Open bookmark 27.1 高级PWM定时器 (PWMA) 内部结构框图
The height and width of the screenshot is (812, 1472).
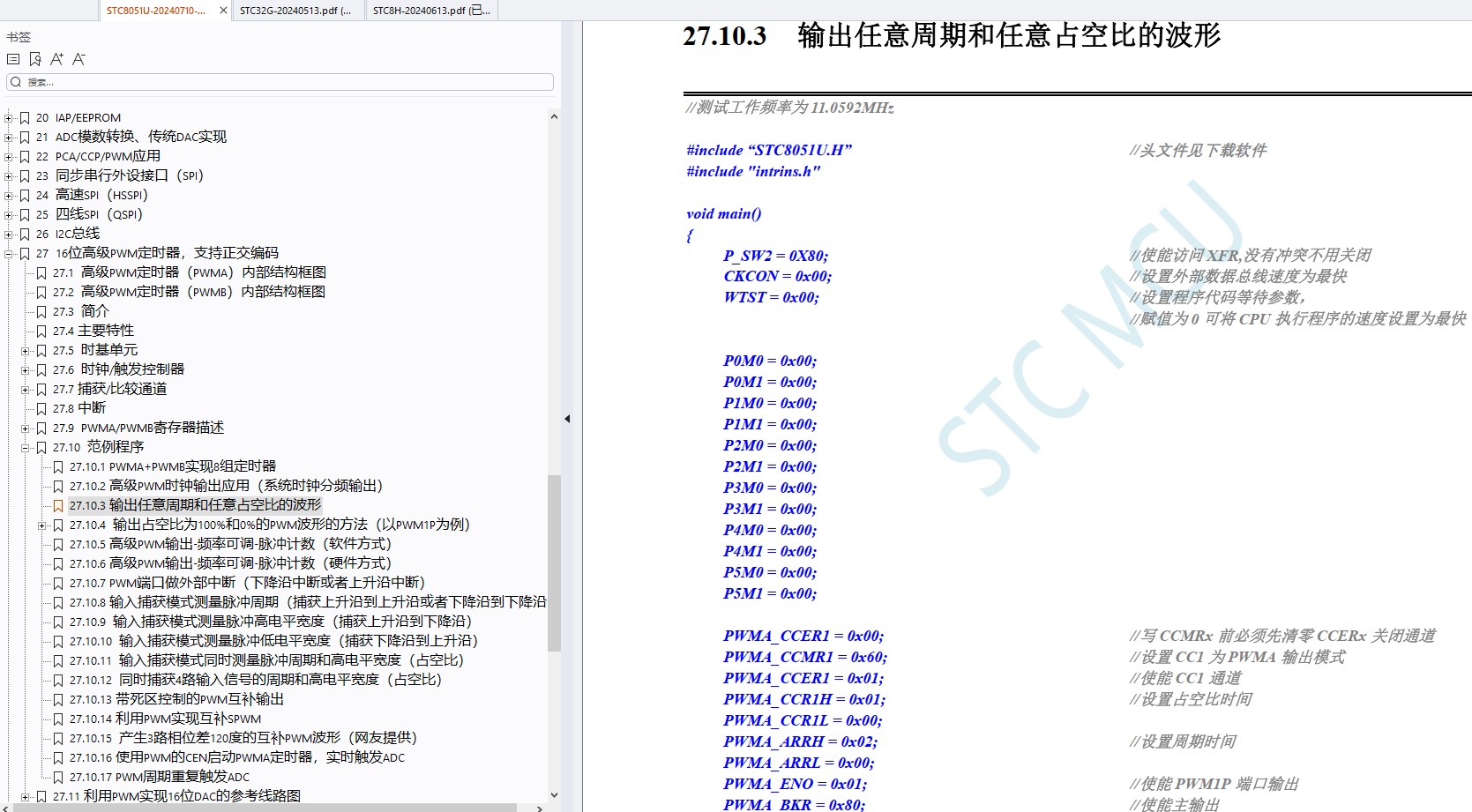pyautogui.click(x=190, y=273)
